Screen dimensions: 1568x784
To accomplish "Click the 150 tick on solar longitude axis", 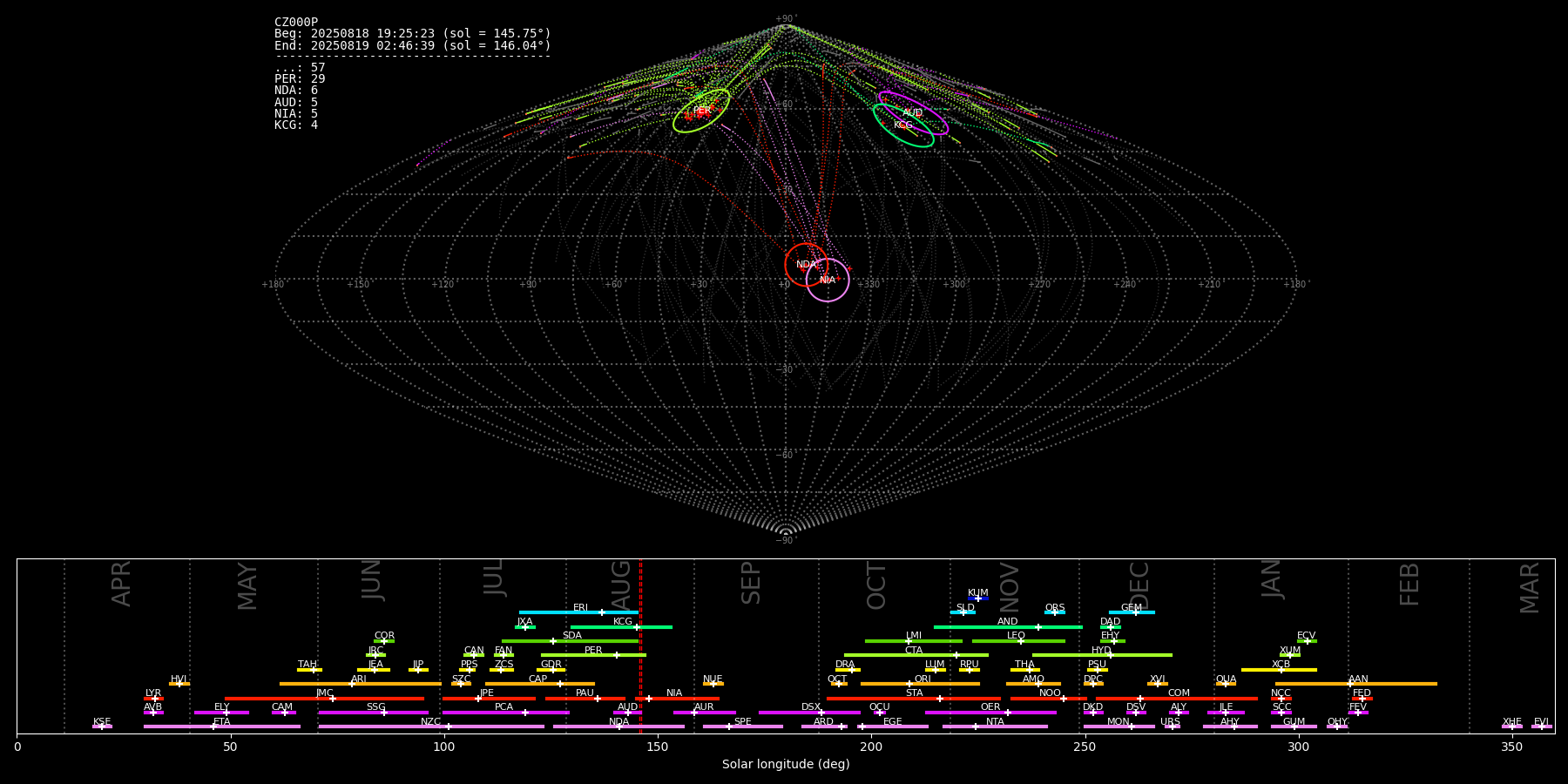I will point(657,747).
